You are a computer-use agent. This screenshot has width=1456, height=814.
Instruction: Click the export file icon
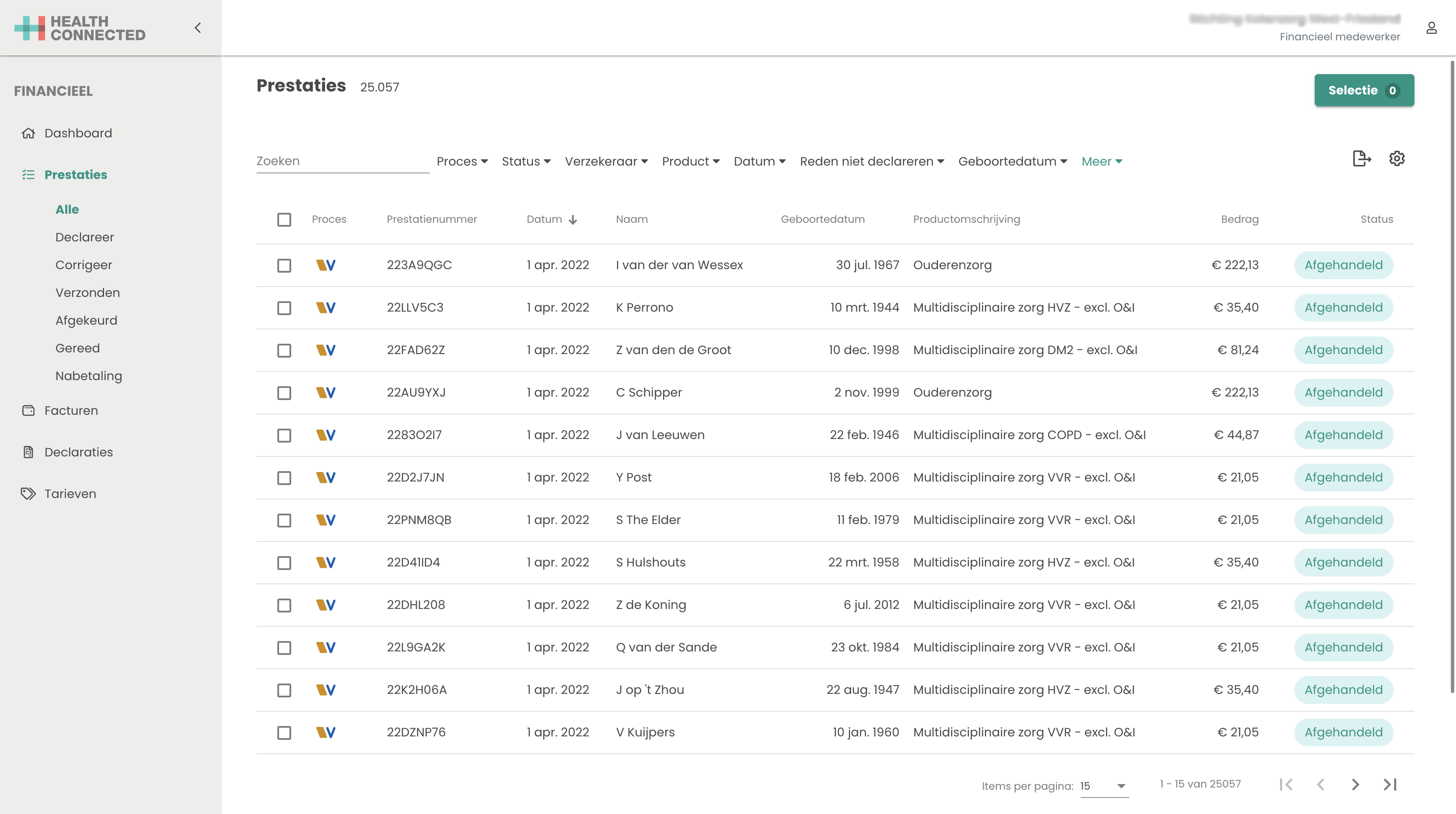pyautogui.click(x=1361, y=159)
